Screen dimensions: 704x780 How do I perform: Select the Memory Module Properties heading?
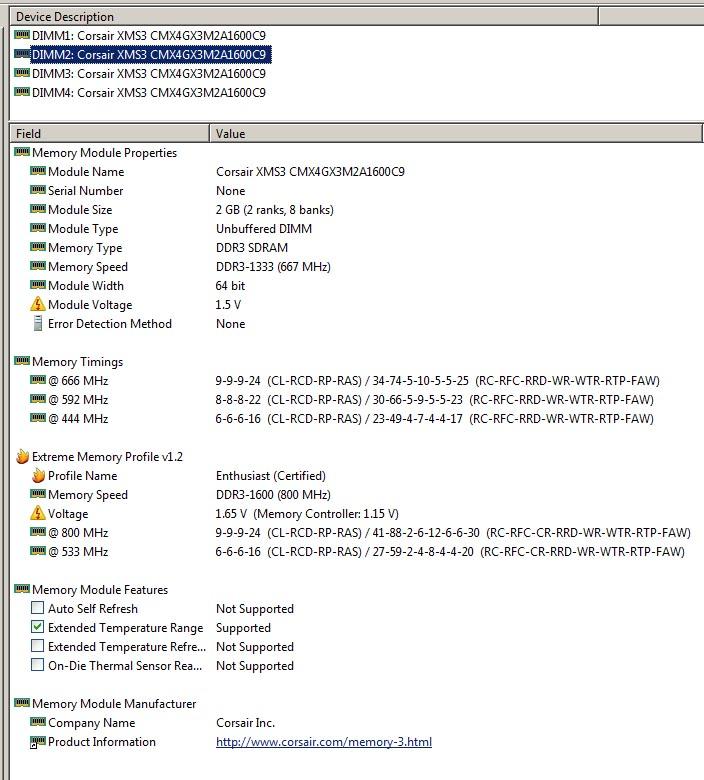[x=104, y=153]
